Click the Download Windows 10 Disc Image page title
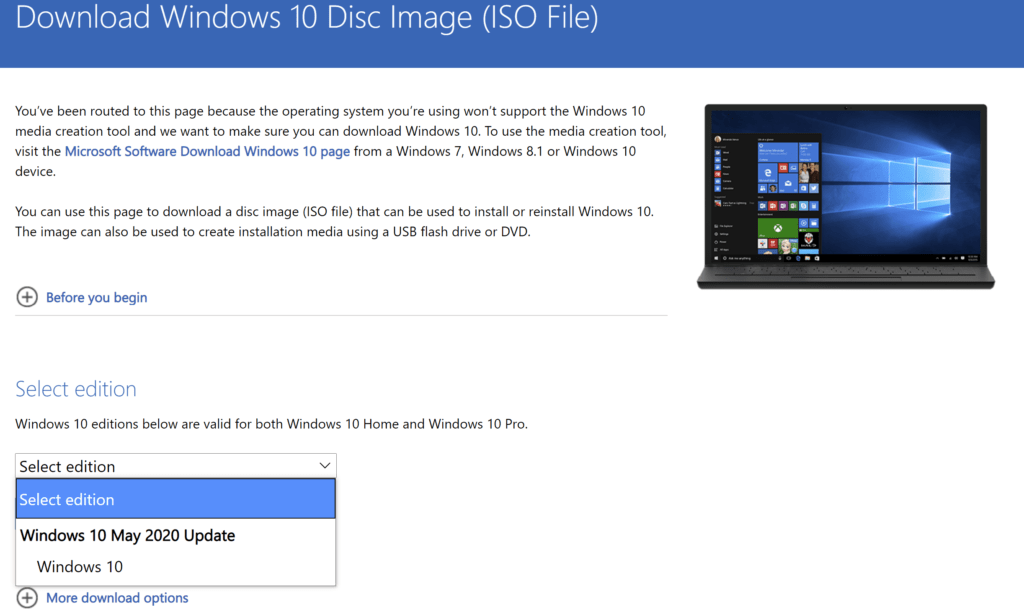 (306, 18)
